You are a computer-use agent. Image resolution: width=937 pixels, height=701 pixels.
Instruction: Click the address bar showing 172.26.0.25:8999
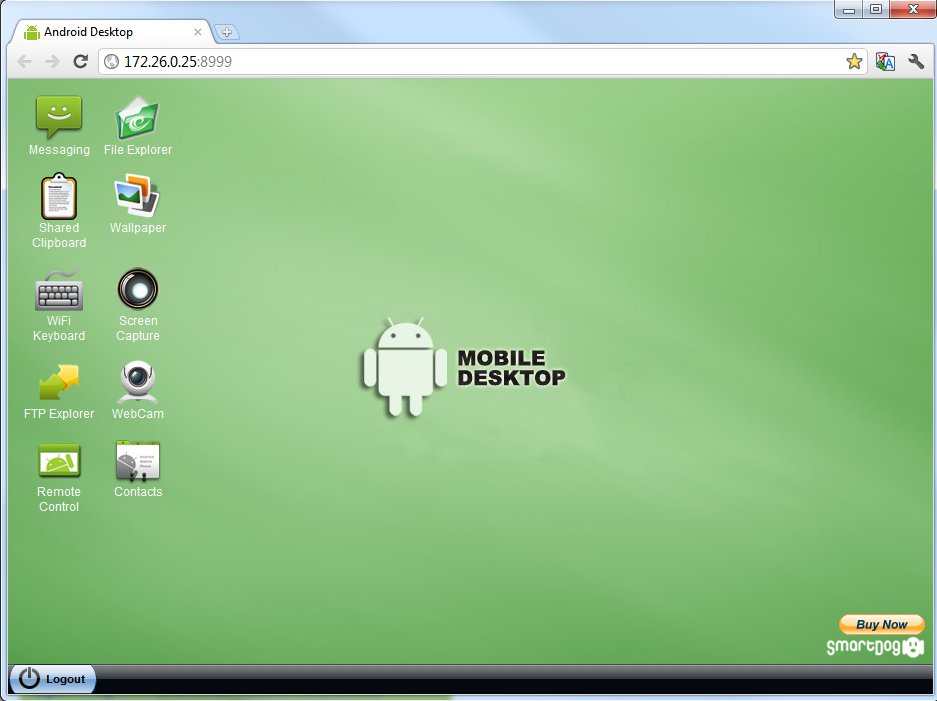pos(481,62)
